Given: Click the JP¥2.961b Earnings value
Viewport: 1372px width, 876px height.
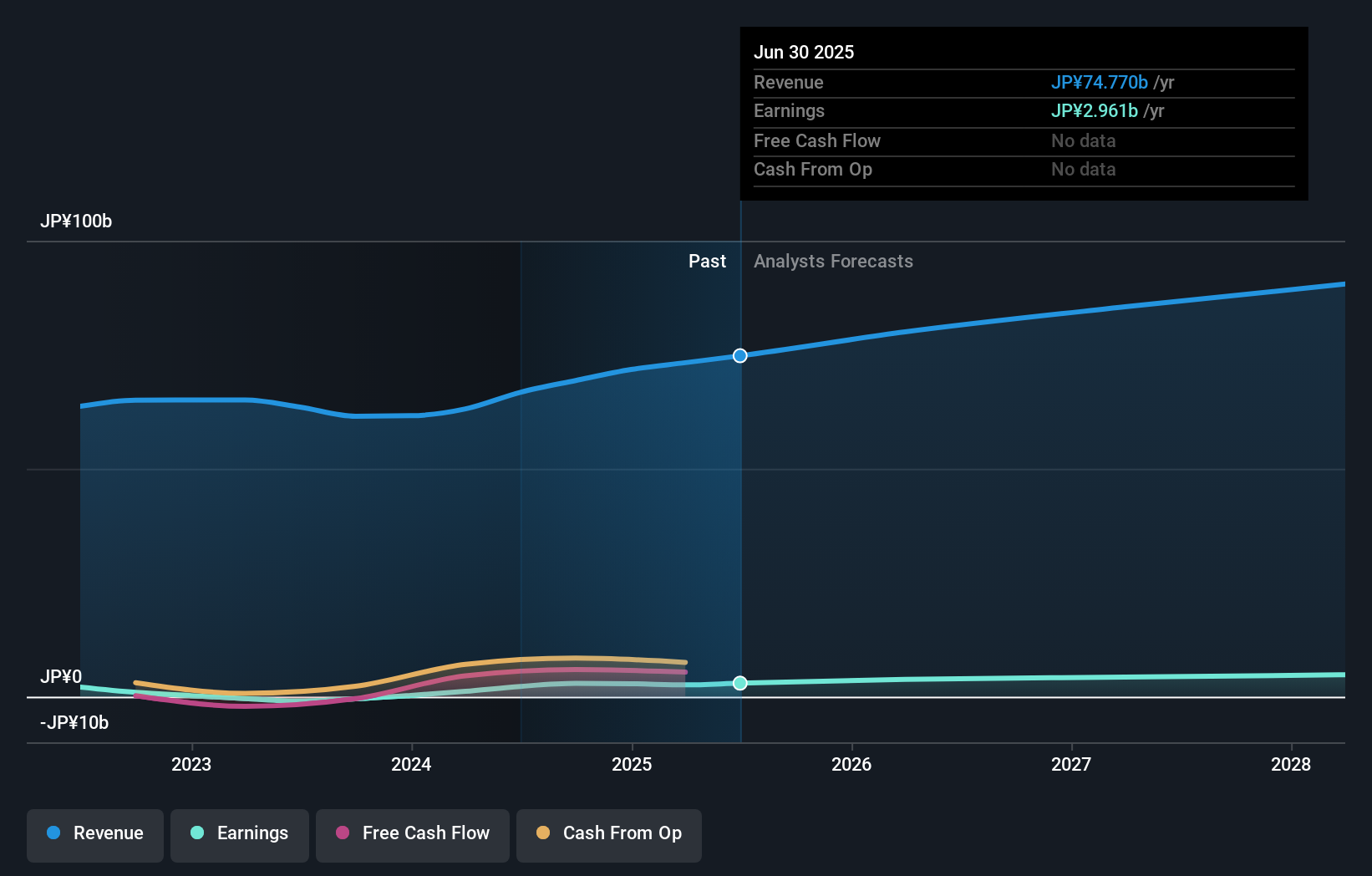Looking at the screenshot, I should coord(1095,110).
